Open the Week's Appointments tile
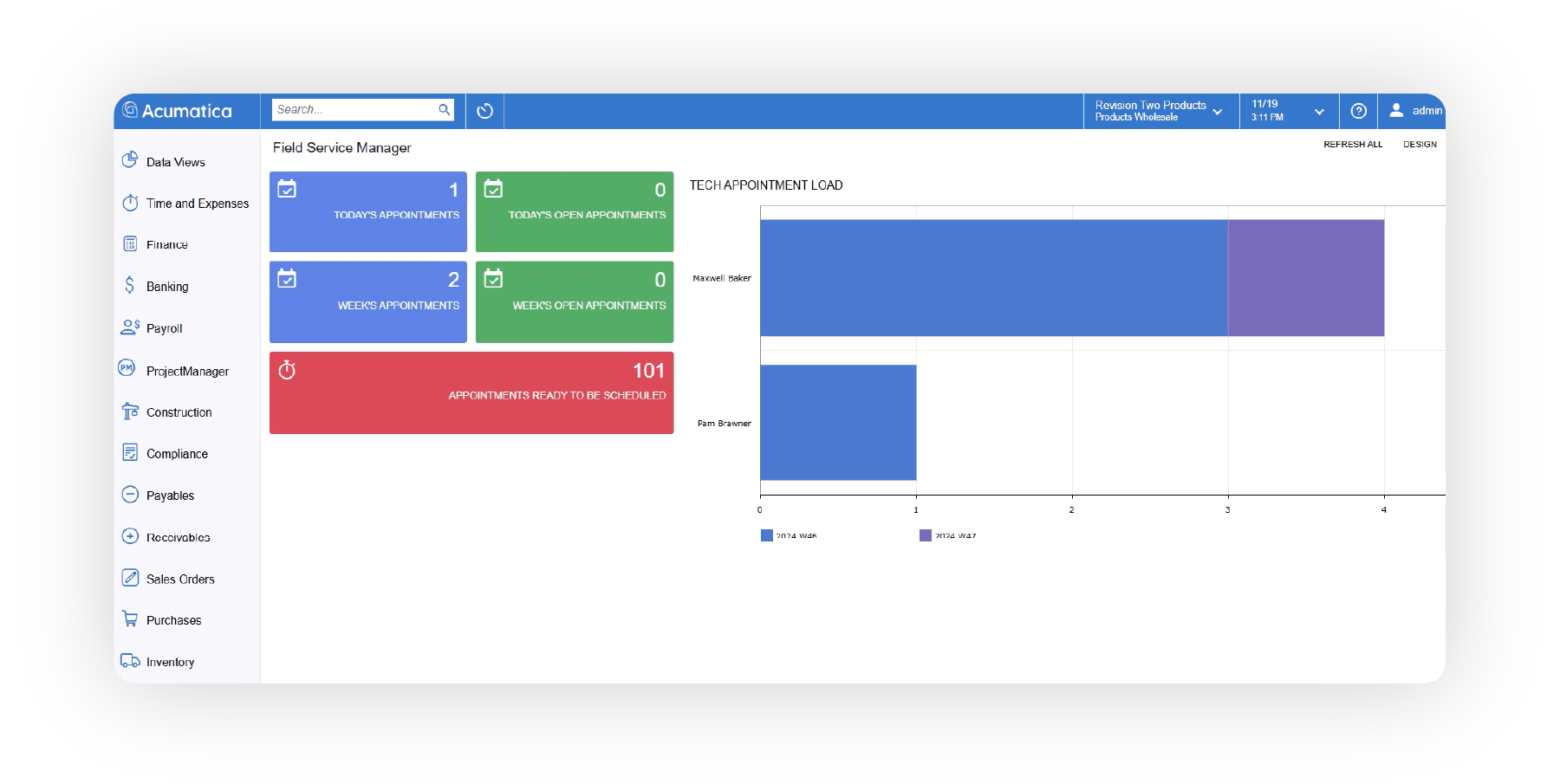This screenshot has width=1560, height=784. pyautogui.click(x=368, y=302)
